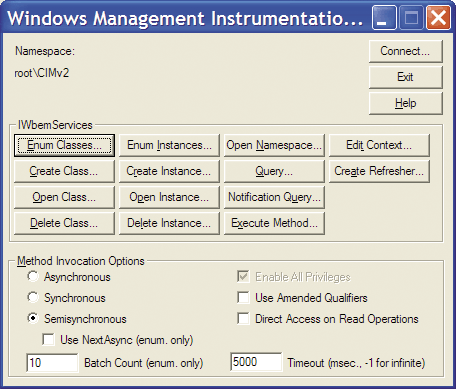Click the Timeout input field
456x389 pixels.
256,362
